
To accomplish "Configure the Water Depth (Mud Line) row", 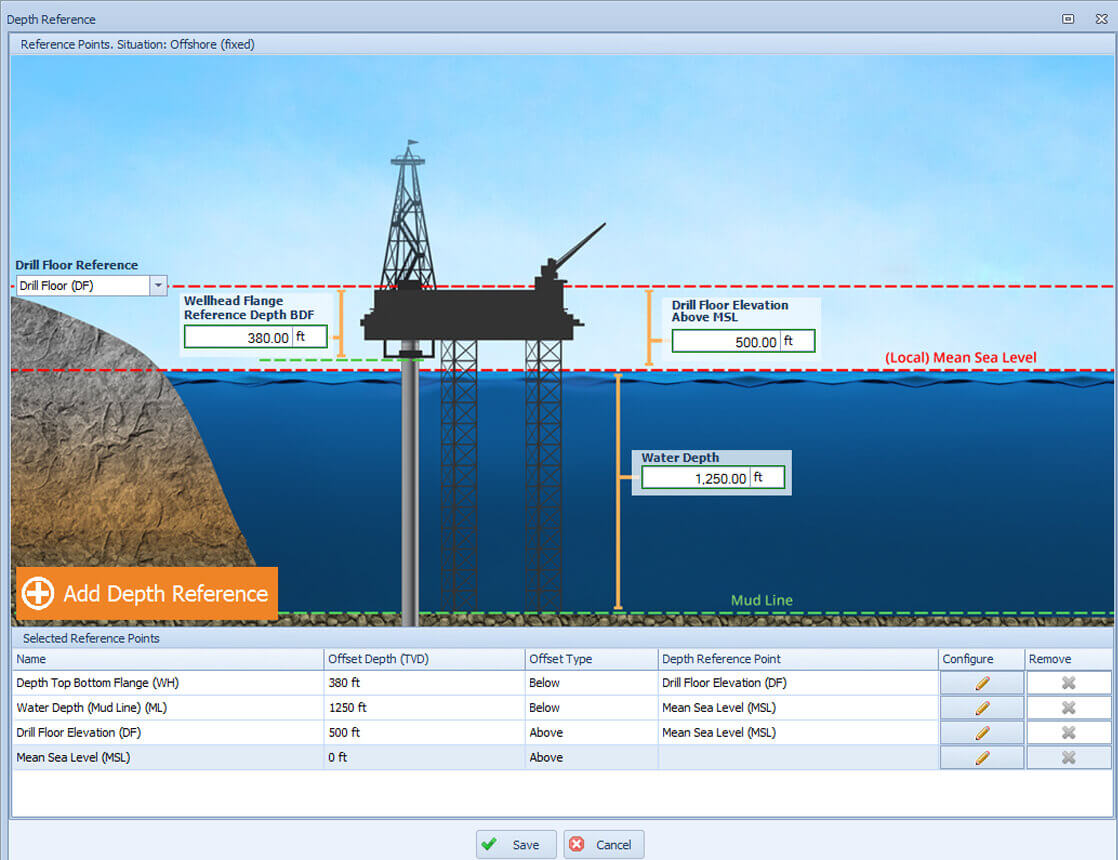I will [x=981, y=708].
